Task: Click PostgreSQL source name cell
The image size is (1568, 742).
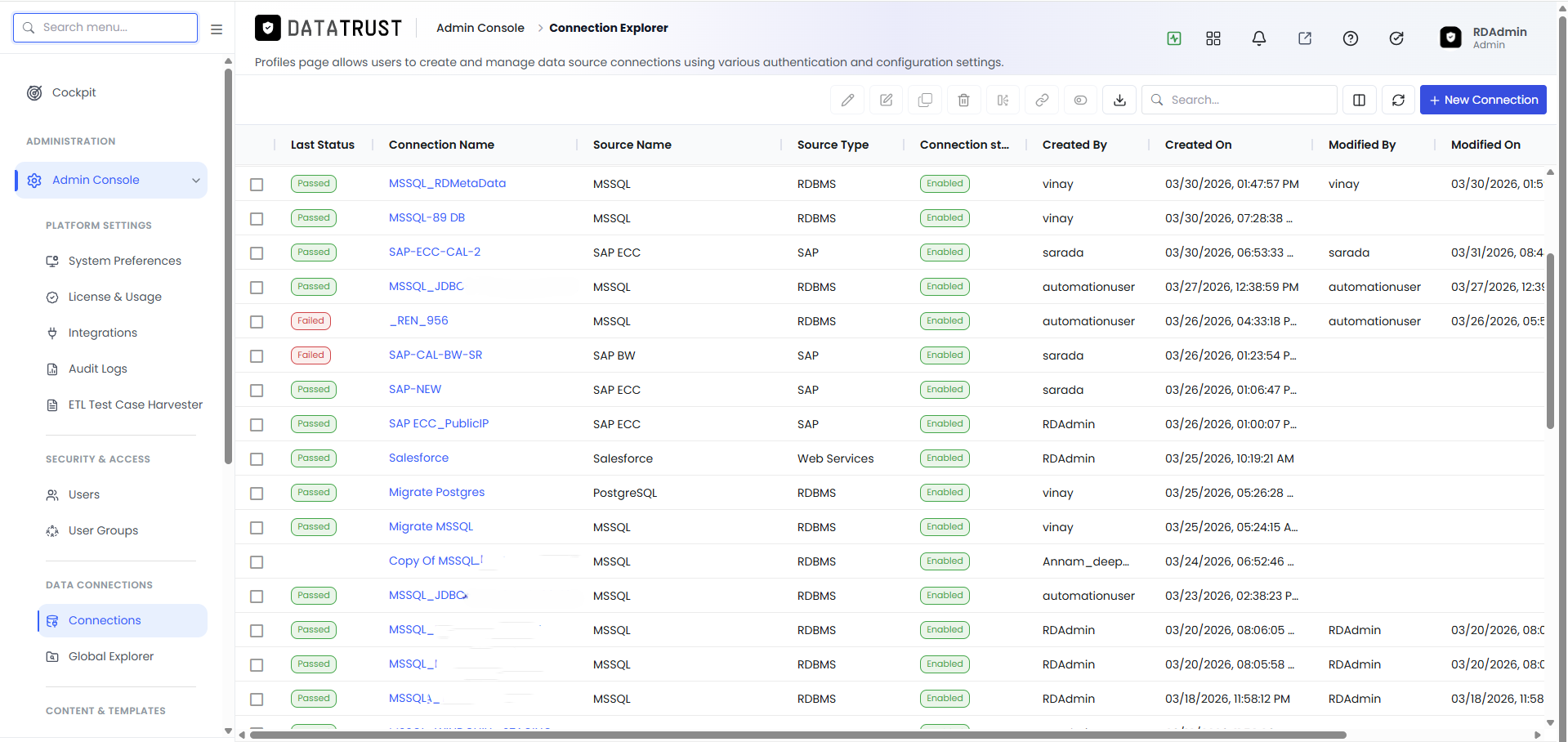Action: tap(625, 493)
